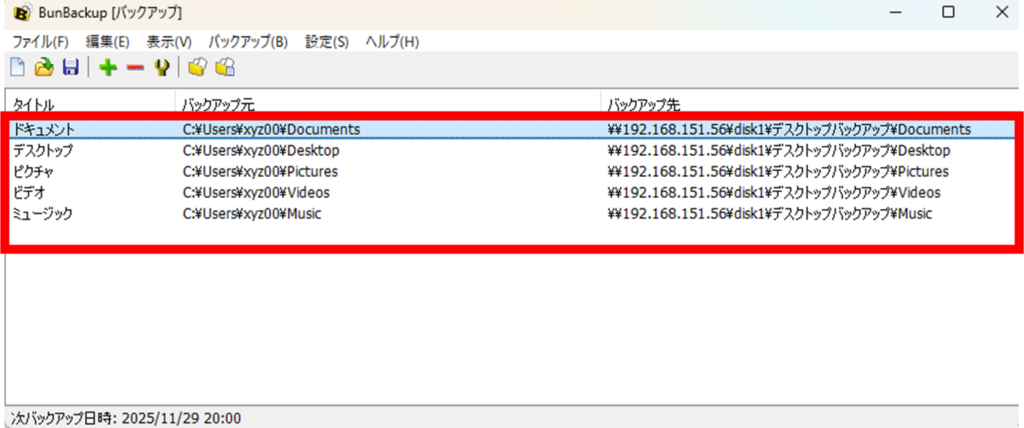Start backup with the plain yellow folders icon
The width and height of the screenshot is (1024, 428).
tap(197, 67)
